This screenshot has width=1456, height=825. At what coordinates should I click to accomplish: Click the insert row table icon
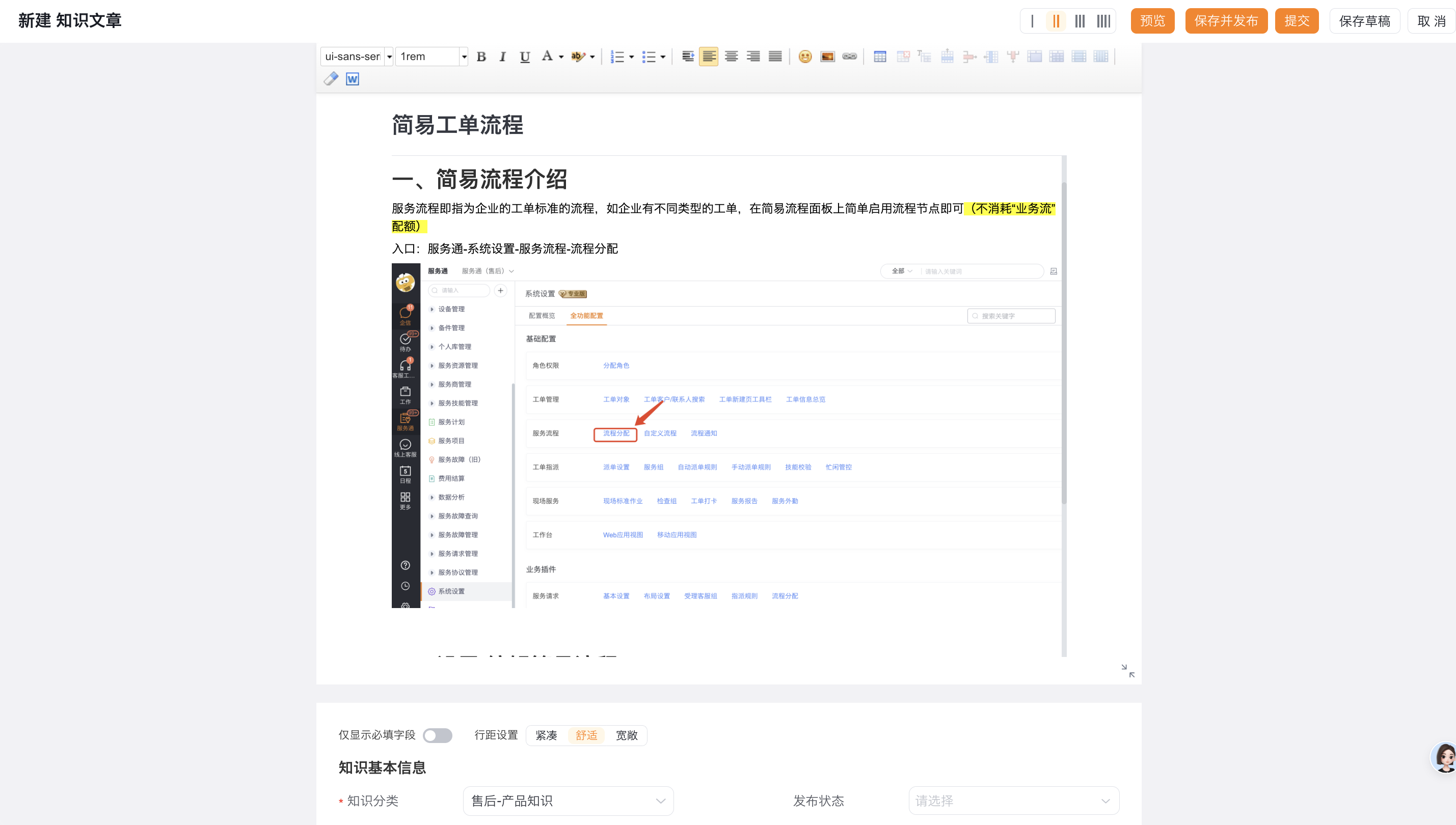(x=947, y=57)
